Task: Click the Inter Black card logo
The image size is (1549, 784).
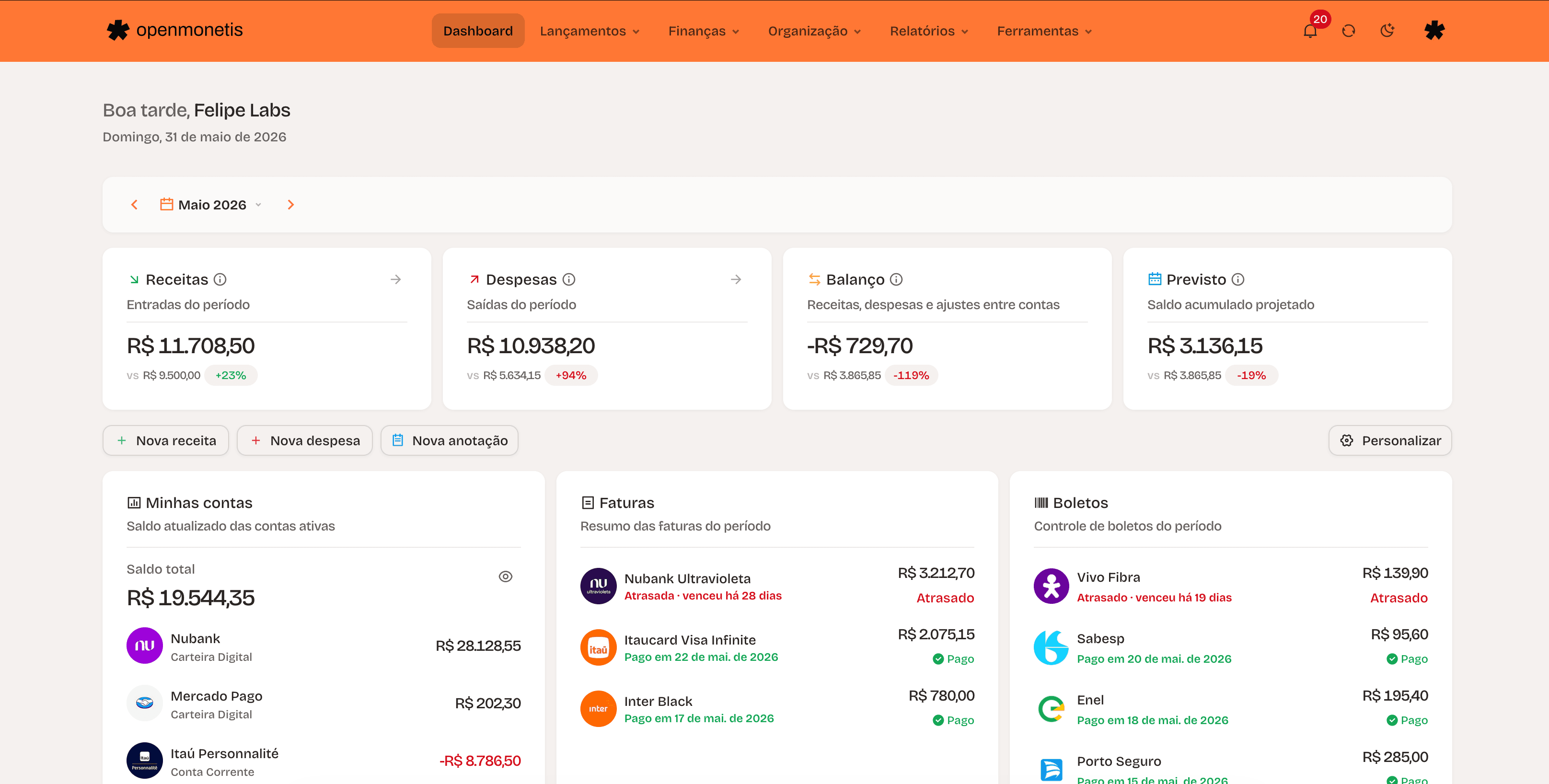Action: point(598,708)
